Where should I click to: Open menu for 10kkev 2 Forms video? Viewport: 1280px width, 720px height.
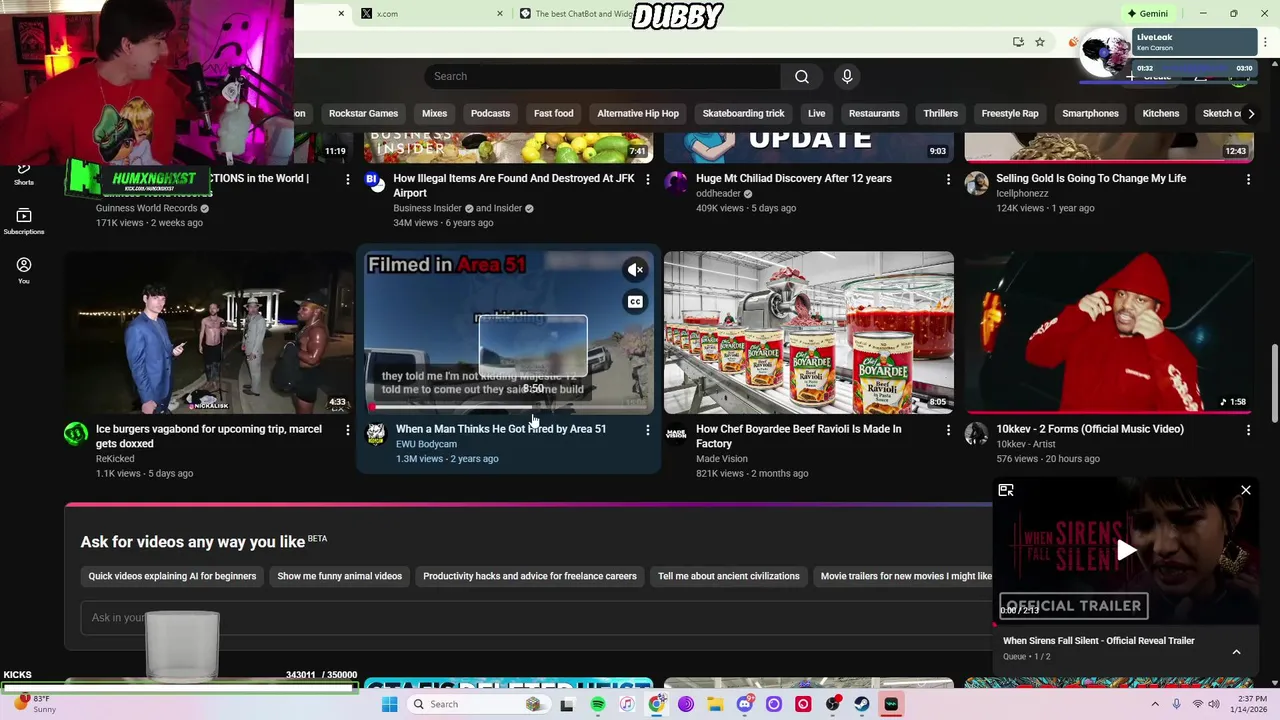[x=1248, y=430]
